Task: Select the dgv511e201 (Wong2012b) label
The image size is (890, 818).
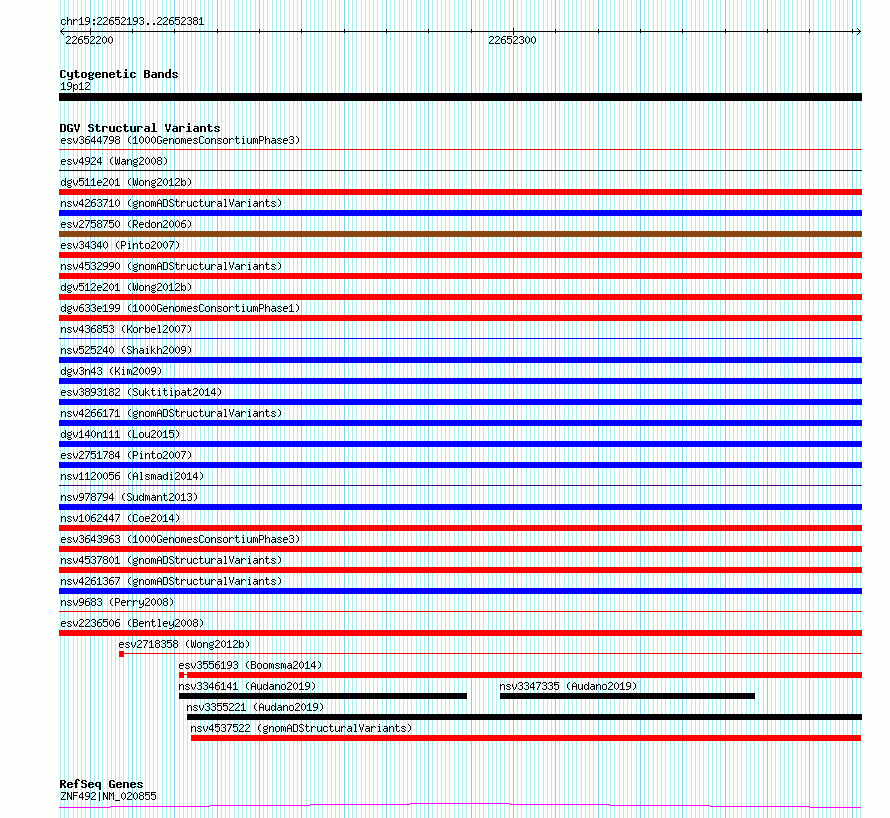Action: 126,182
